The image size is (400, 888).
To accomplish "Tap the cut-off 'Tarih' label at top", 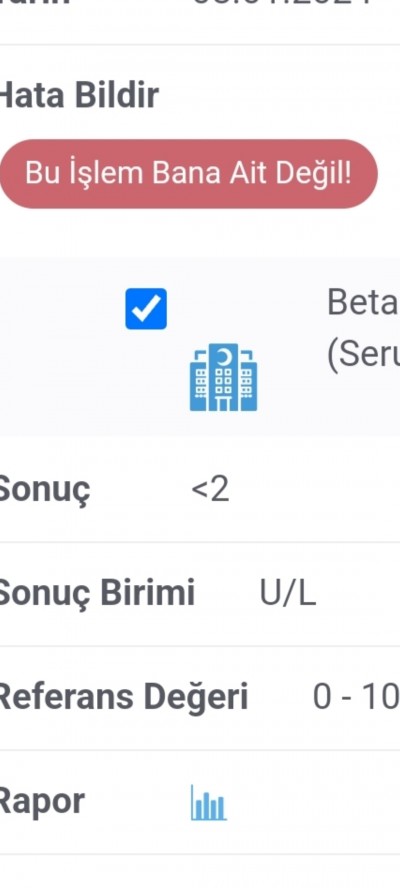I will [x=35, y=3].
